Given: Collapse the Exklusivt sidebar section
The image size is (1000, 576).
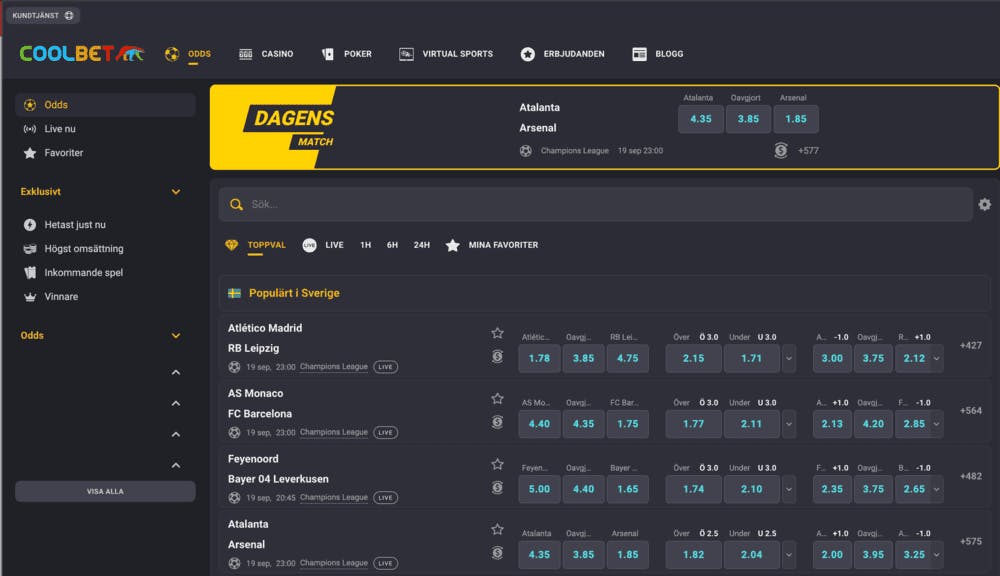Looking at the screenshot, I should 176,191.
